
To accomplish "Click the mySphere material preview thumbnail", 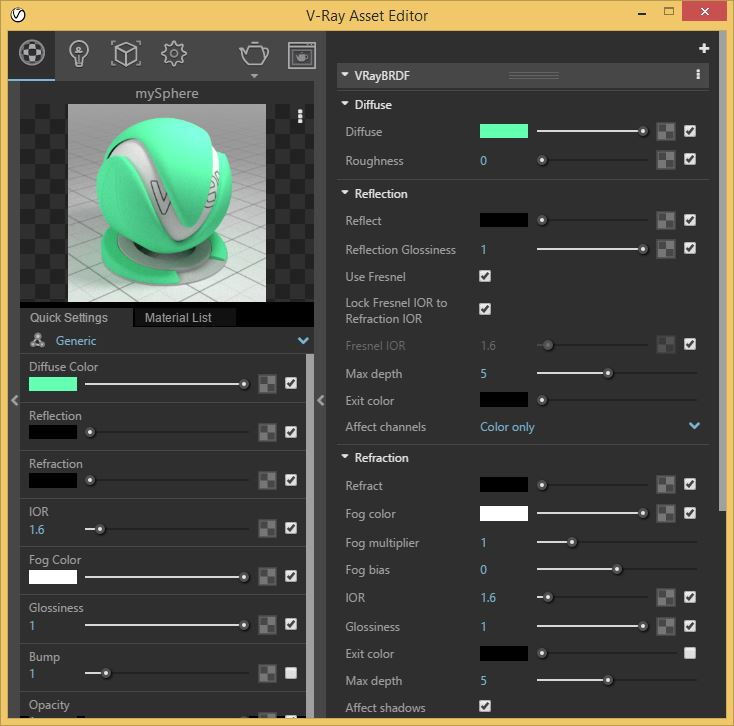I will coord(167,203).
